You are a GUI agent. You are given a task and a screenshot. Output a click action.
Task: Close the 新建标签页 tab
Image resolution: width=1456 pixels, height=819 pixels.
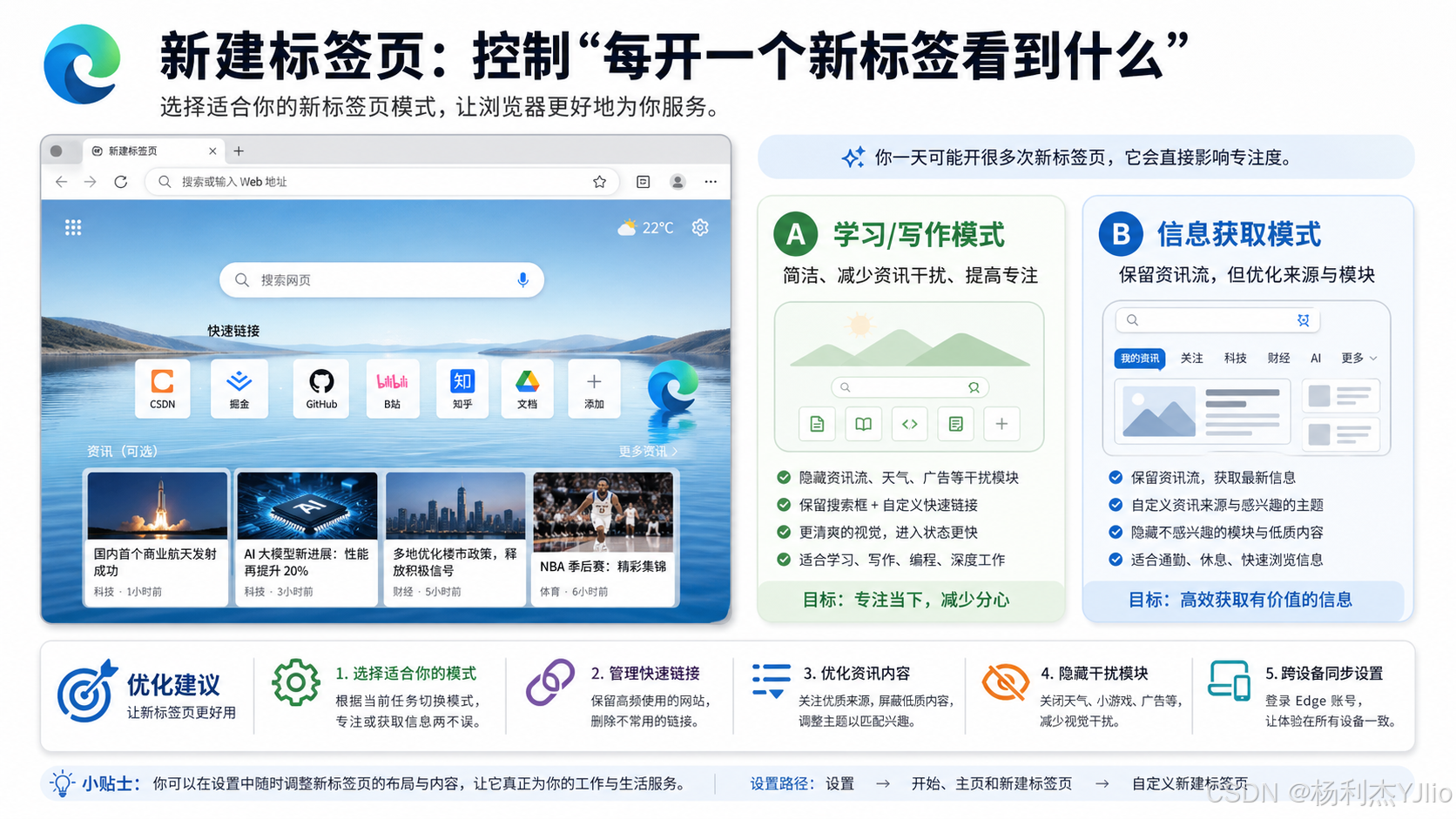click(212, 151)
